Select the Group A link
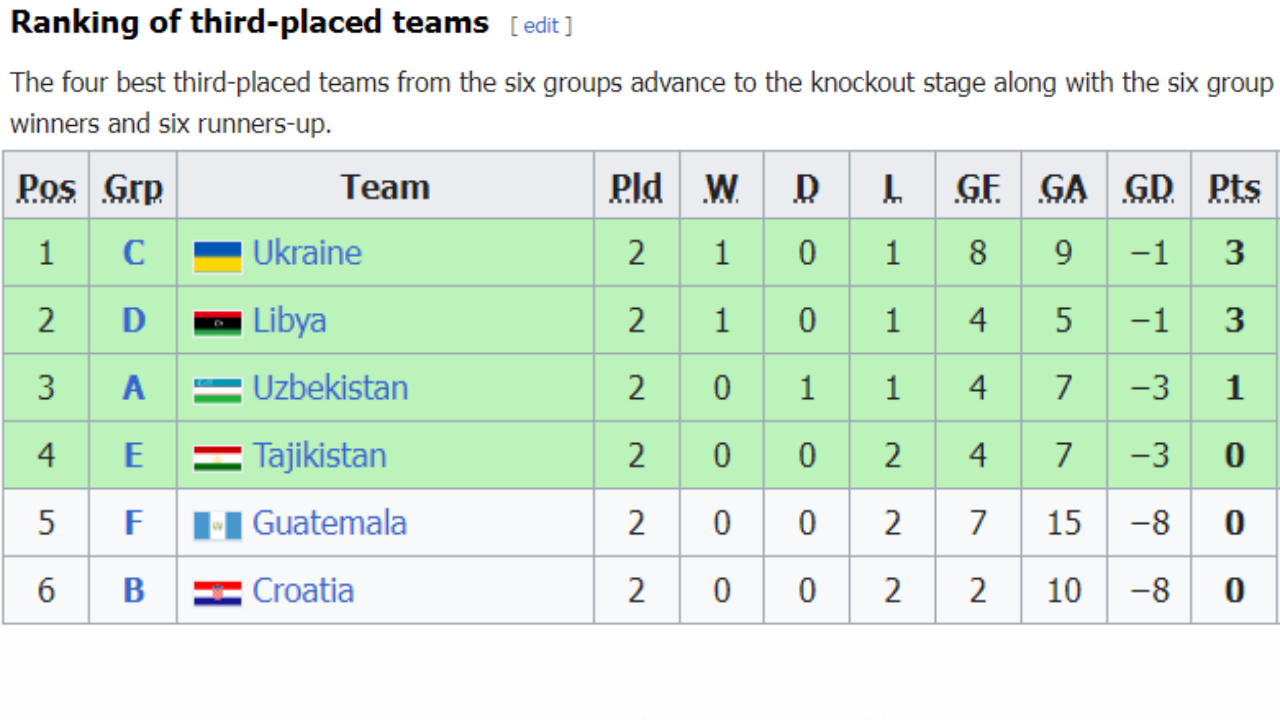This screenshot has width=1280, height=720. [133, 388]
